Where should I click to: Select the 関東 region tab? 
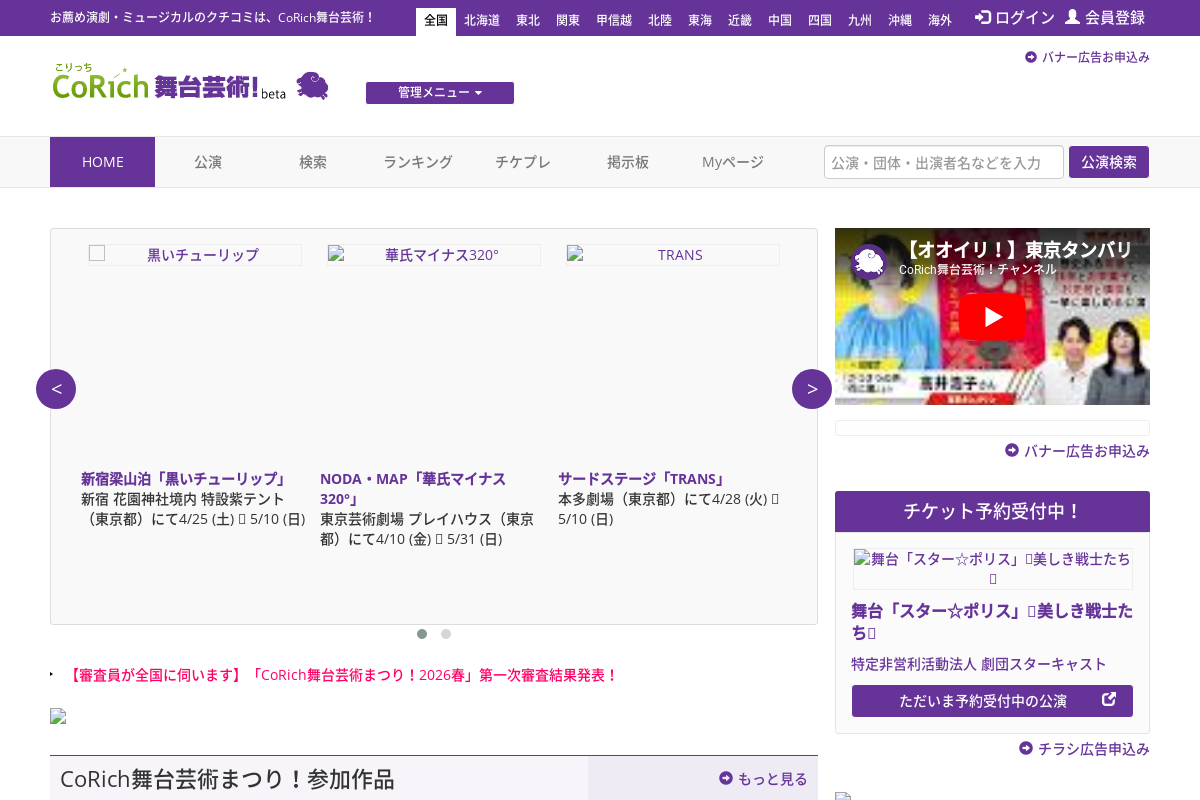[568, 21]
